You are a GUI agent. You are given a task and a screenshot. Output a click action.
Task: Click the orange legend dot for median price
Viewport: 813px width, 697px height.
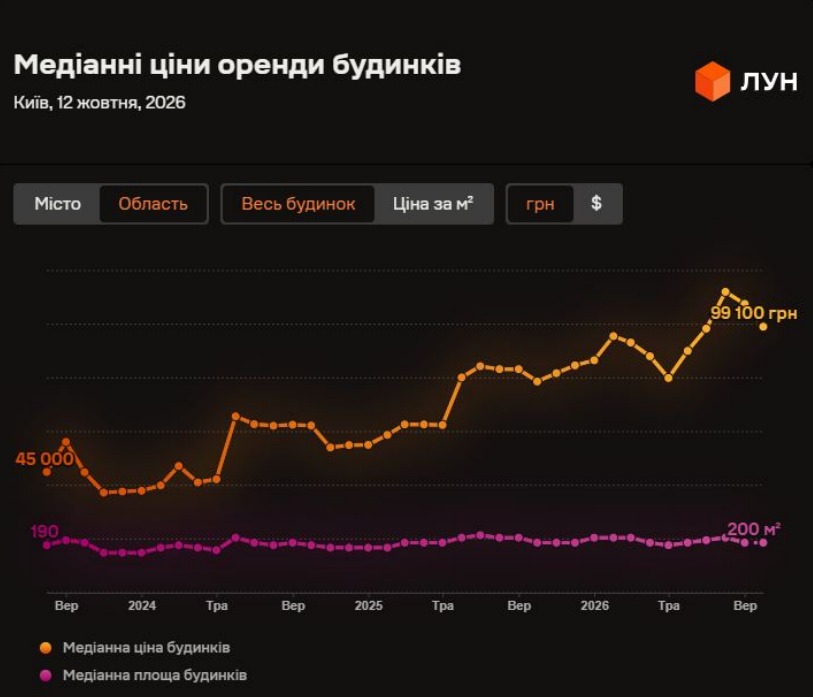pos(46,648)
